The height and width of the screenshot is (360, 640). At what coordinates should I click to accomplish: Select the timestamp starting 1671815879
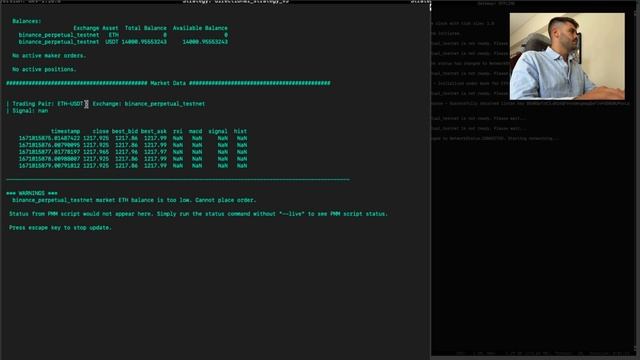(x=49, y=166)
